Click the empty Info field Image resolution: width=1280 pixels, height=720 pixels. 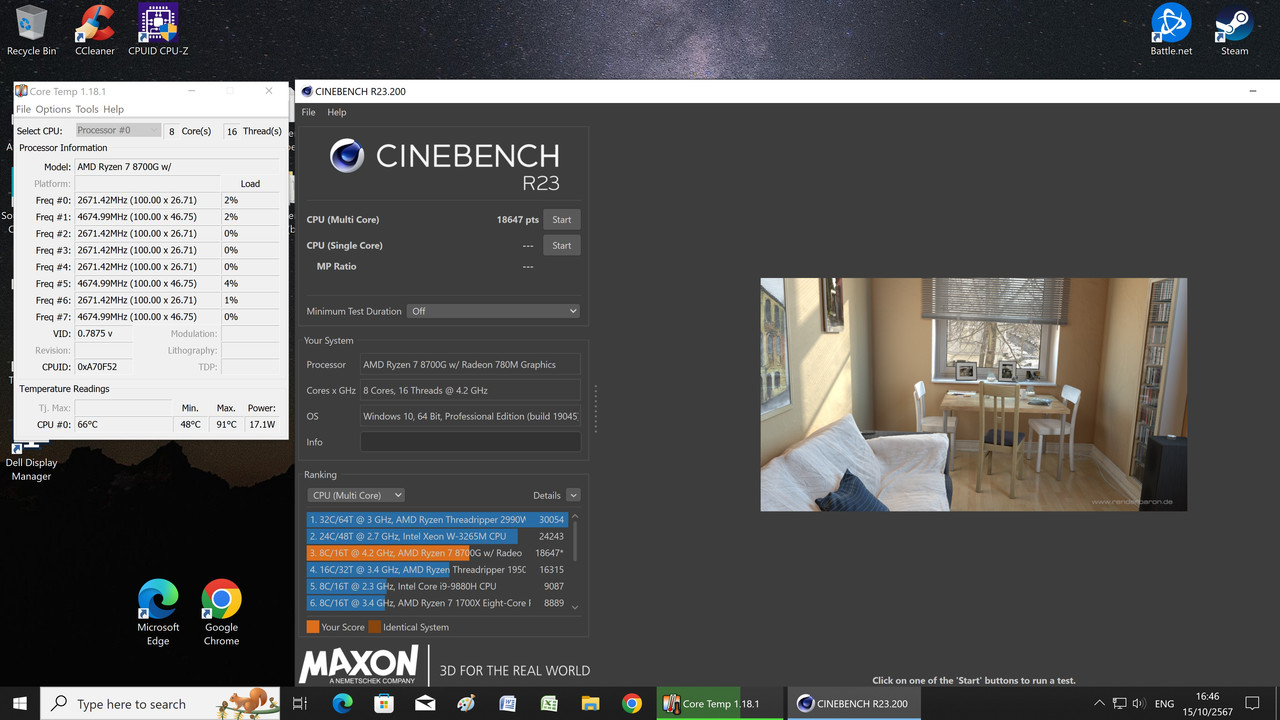point(470,442)
